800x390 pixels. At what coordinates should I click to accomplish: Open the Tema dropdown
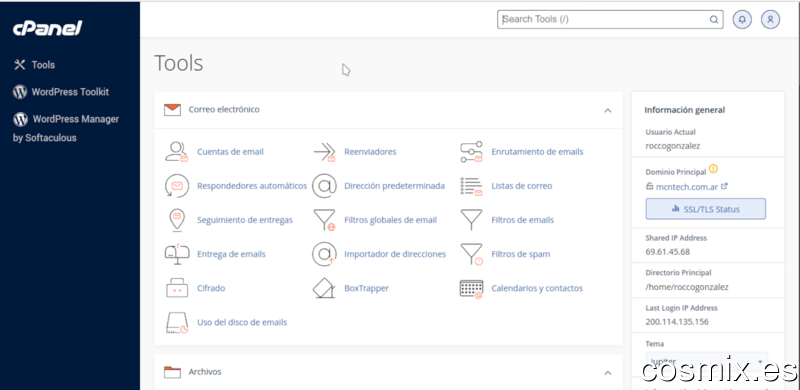[x=707, y=361]
